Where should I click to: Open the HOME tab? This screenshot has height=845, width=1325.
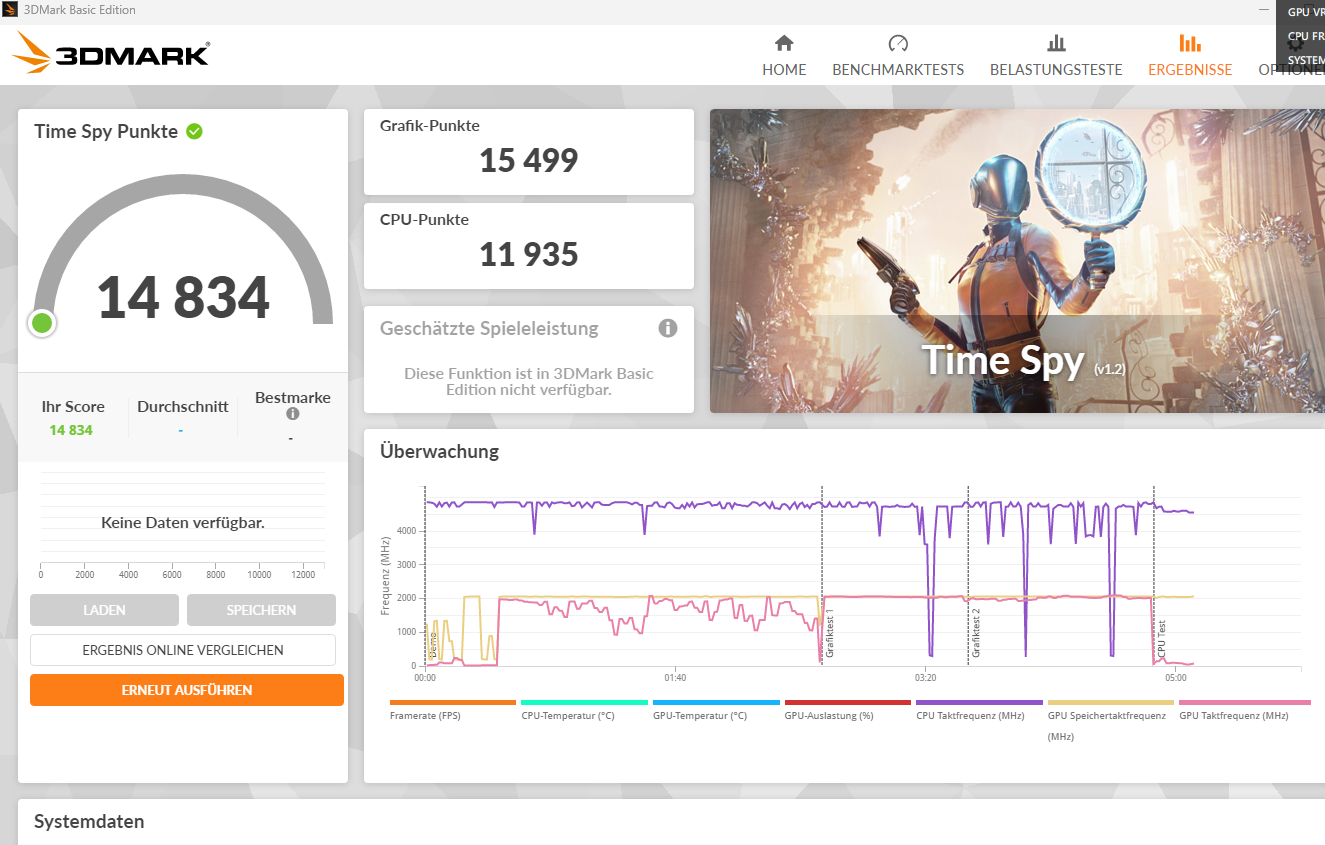pos(784,70)
